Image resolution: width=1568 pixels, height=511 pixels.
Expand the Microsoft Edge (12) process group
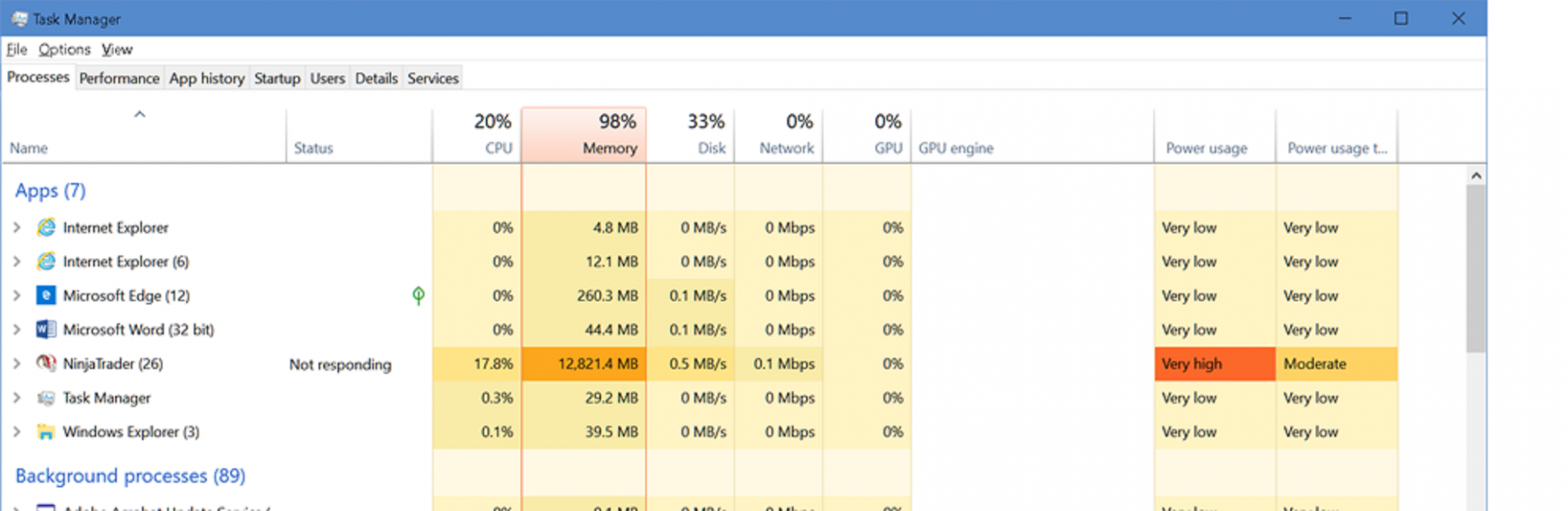[16, 295]
